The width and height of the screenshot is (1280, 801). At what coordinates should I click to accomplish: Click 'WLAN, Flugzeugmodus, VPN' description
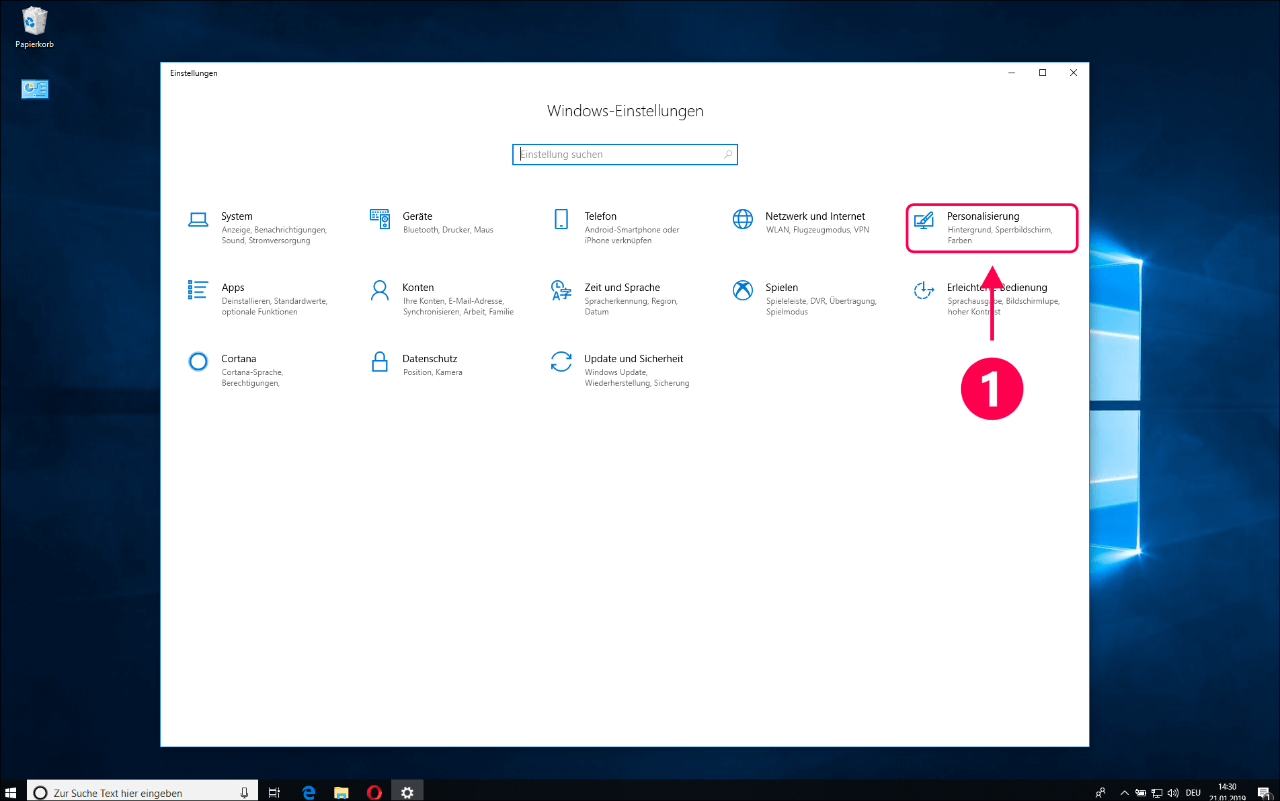[818, 230]
